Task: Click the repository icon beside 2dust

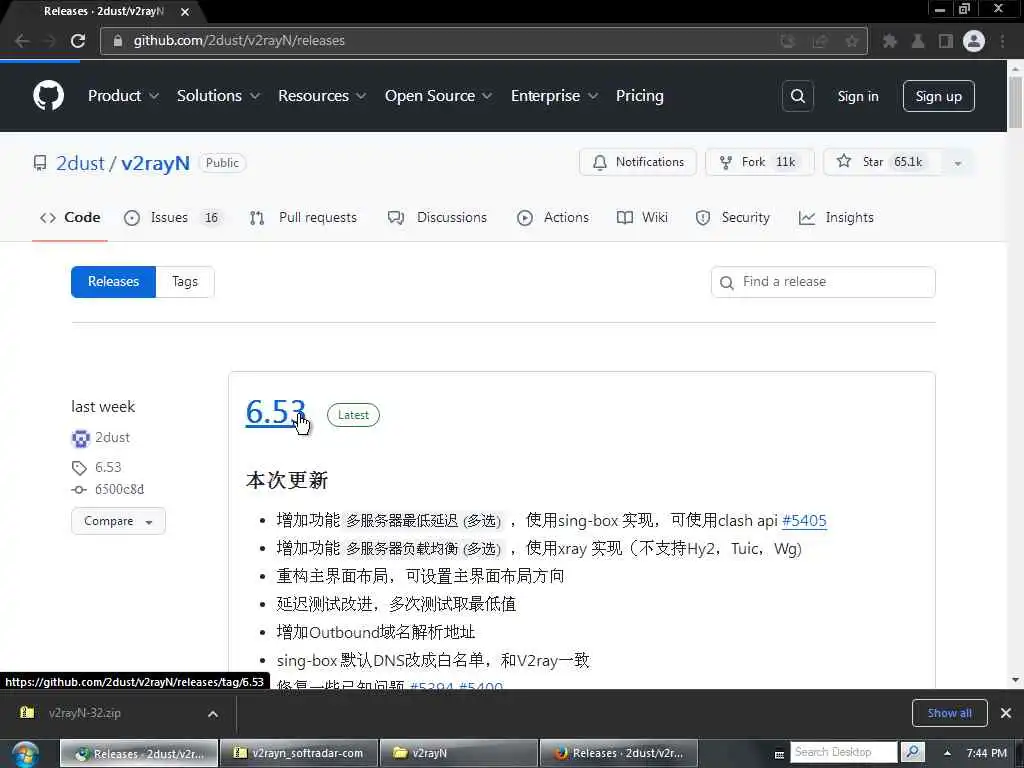Action: pos(40,163)
